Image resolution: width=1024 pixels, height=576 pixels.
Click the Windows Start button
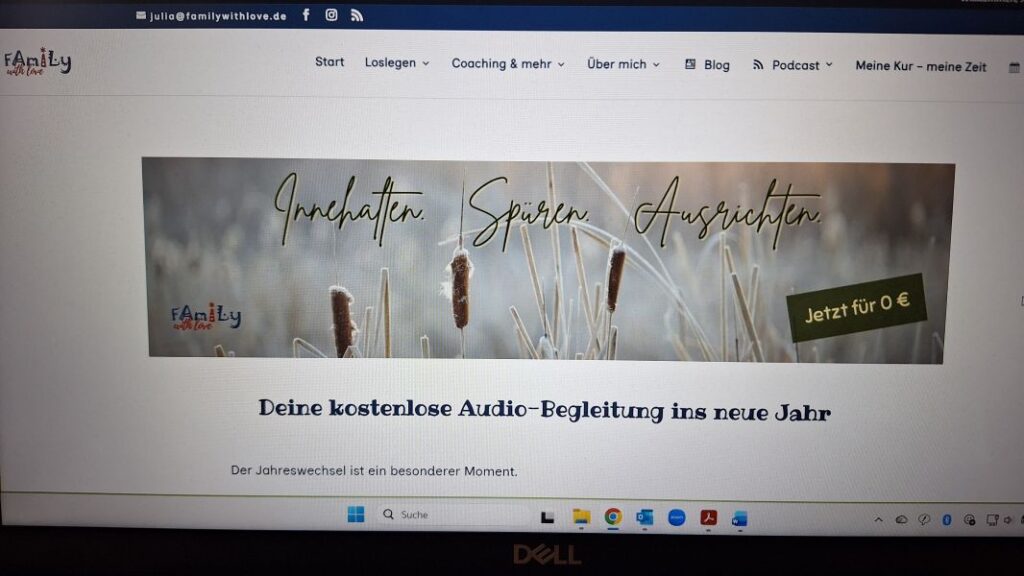[x=356, y=515]
